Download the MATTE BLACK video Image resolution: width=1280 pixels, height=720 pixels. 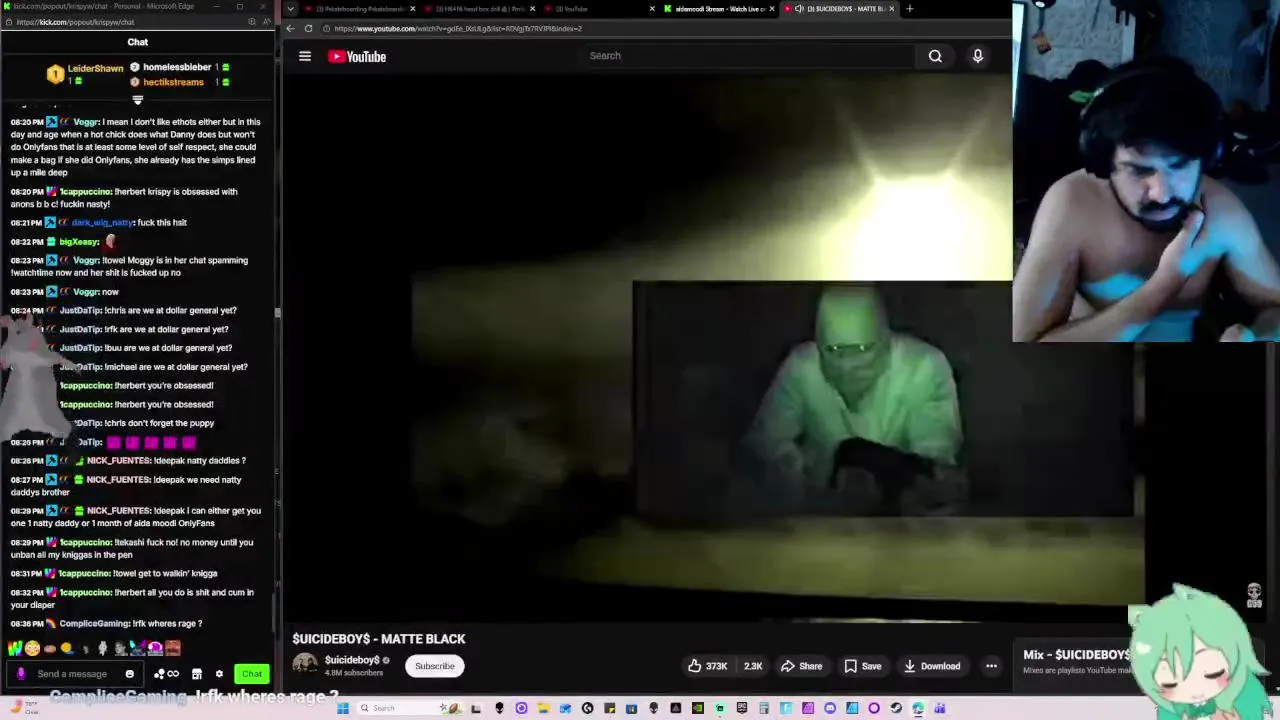[932, 666]
